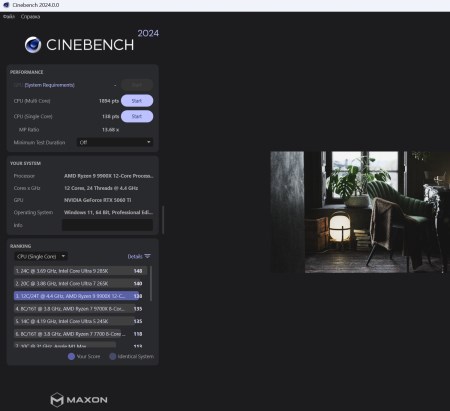Click the ranking list scrollbar
Viewport: 450px width, 411px height.
point(151,283)
